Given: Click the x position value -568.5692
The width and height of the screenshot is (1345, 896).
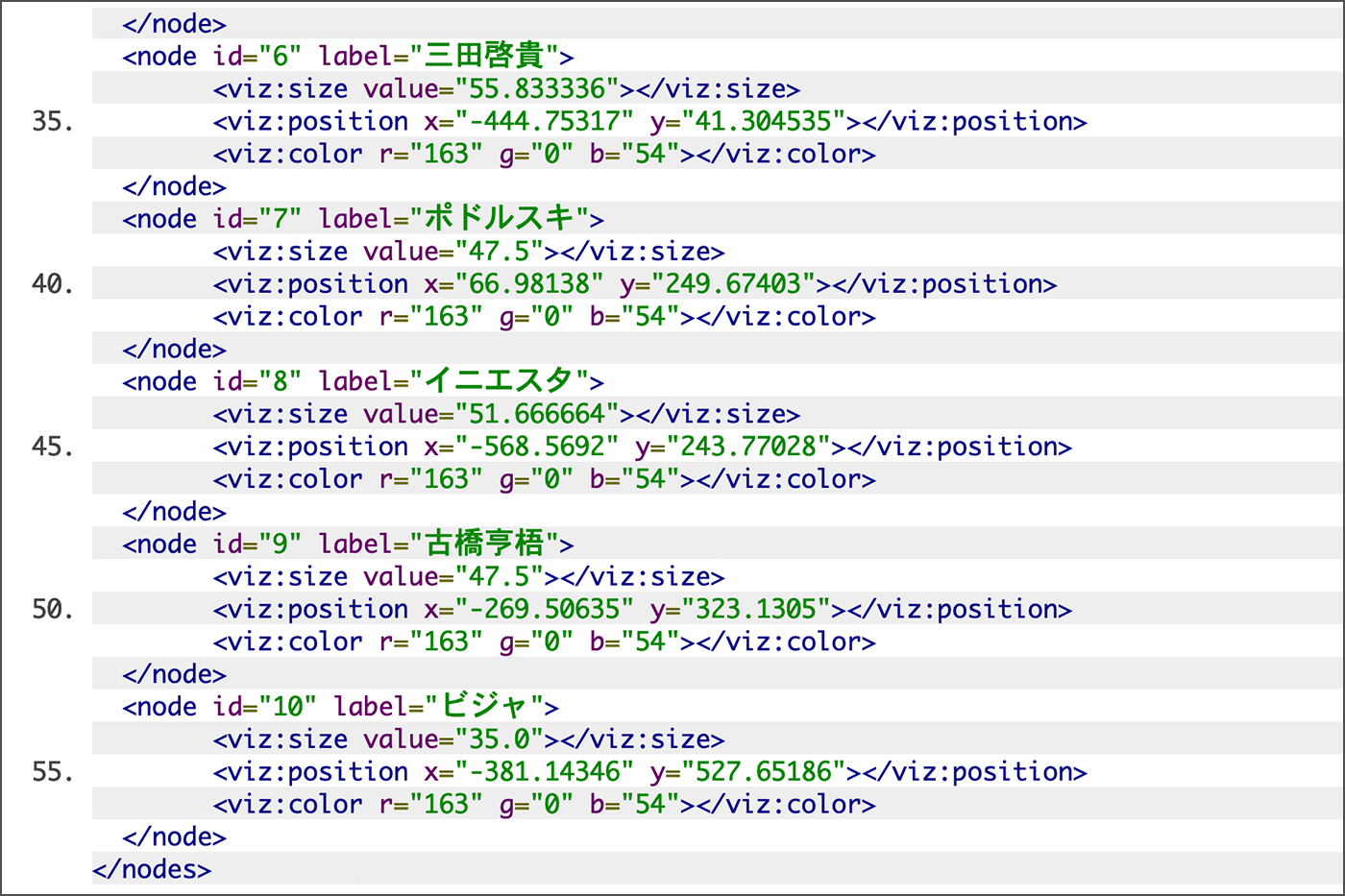Looking at the screenshot, I should tap(537, 447).
